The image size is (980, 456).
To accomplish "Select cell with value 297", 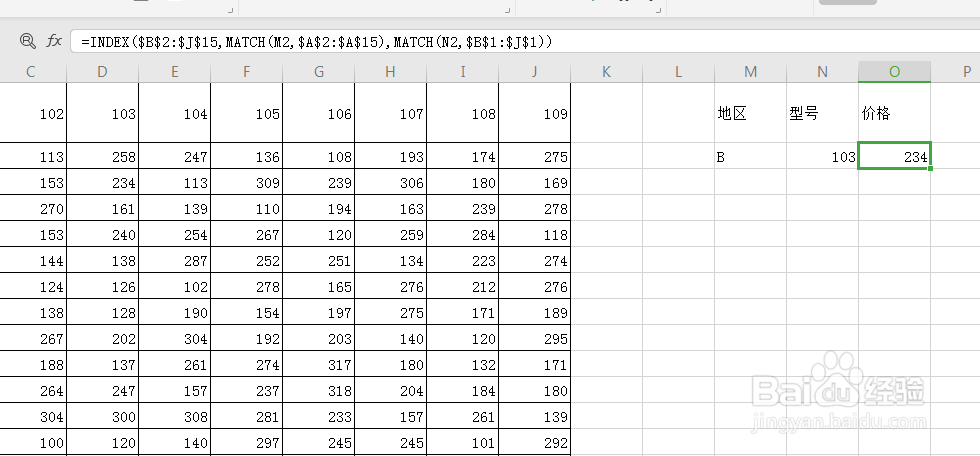I will tap(246, 442).
